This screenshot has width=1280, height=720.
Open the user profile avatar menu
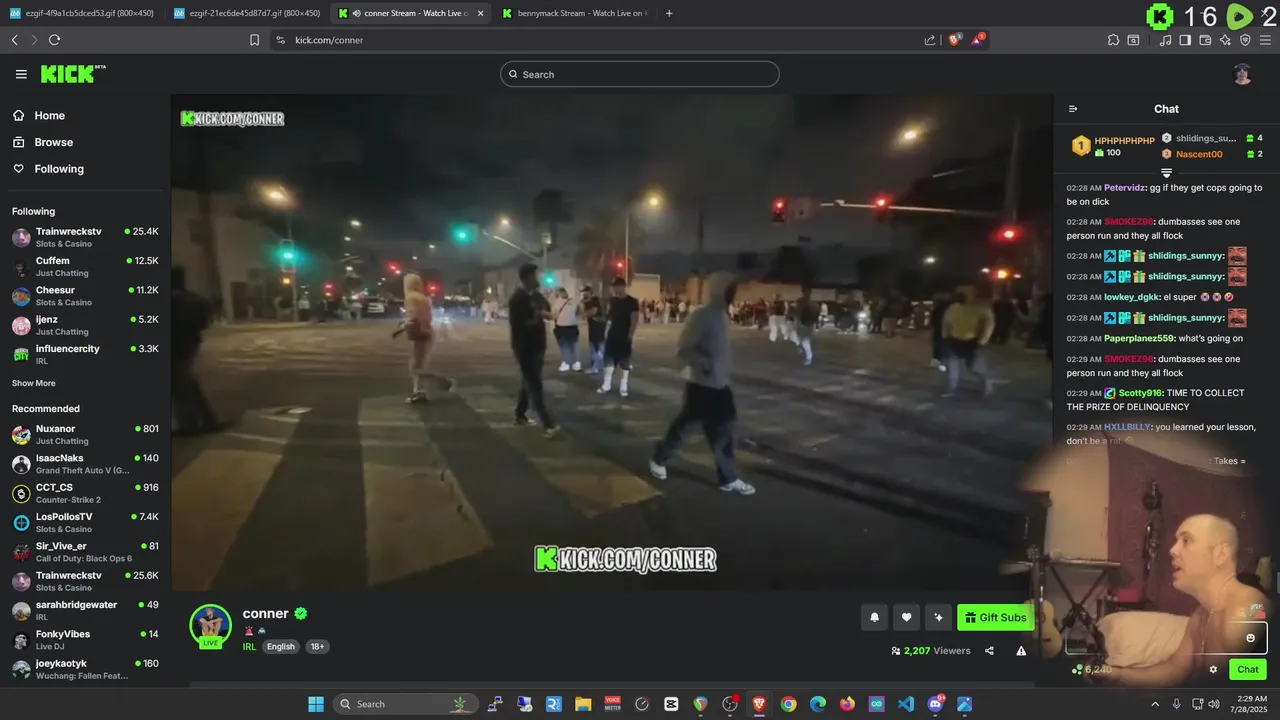(1242, 74)
